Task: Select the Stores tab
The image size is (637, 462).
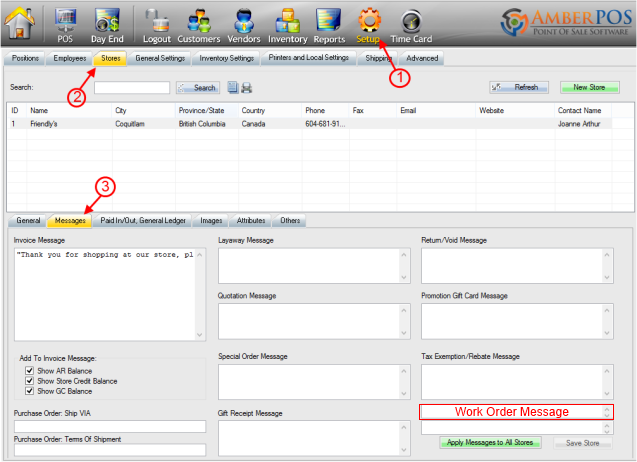Action: click(110, 58)
